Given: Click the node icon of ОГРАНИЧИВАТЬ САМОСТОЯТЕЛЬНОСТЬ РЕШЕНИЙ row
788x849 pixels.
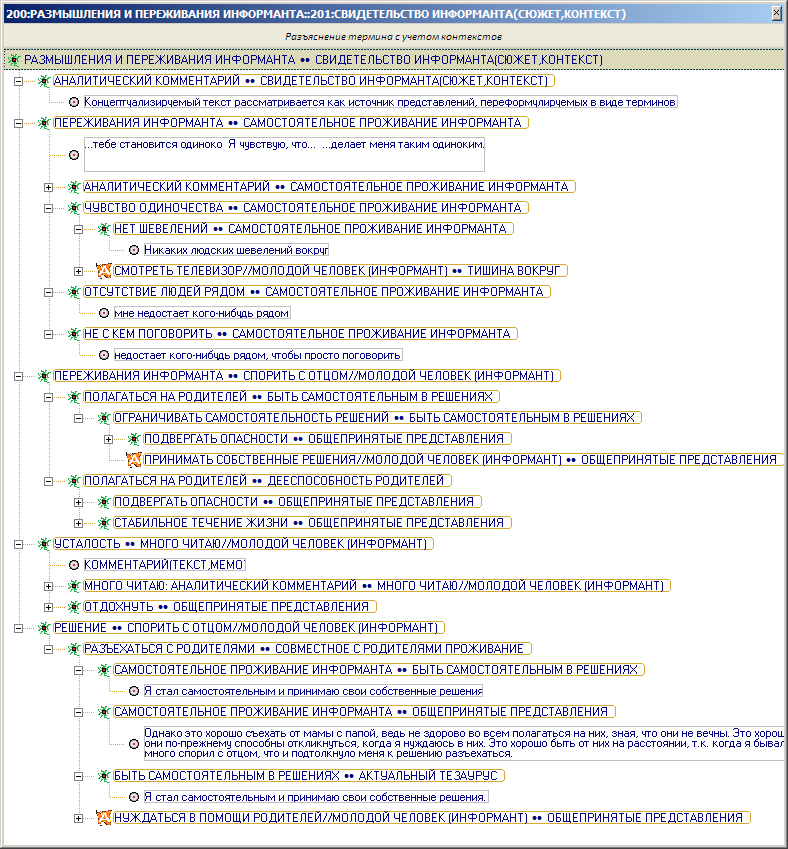Looking at the screenshot, I should 104,418.
